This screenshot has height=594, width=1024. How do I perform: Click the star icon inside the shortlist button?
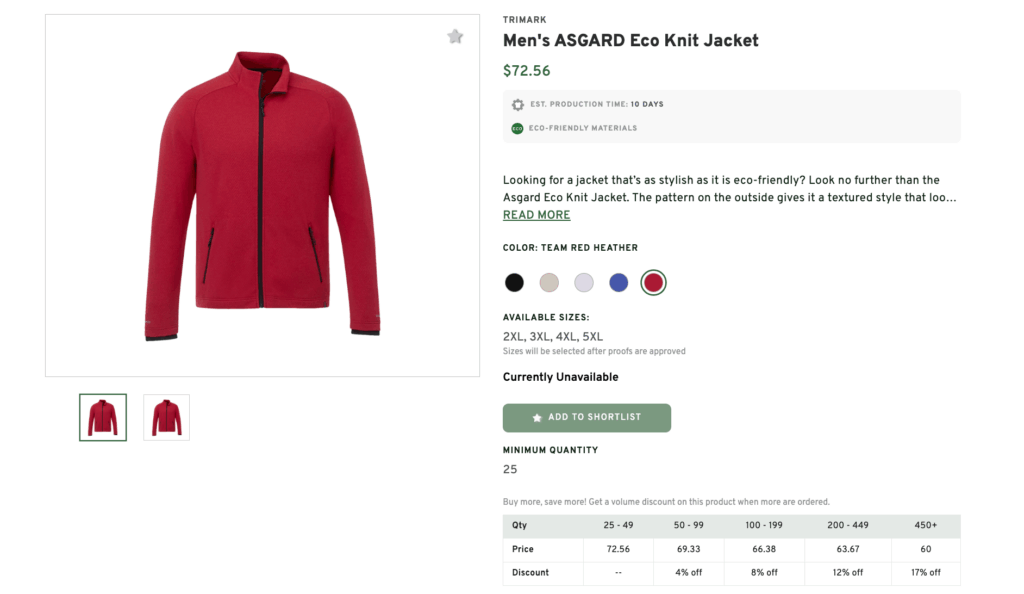click(539, 417)
